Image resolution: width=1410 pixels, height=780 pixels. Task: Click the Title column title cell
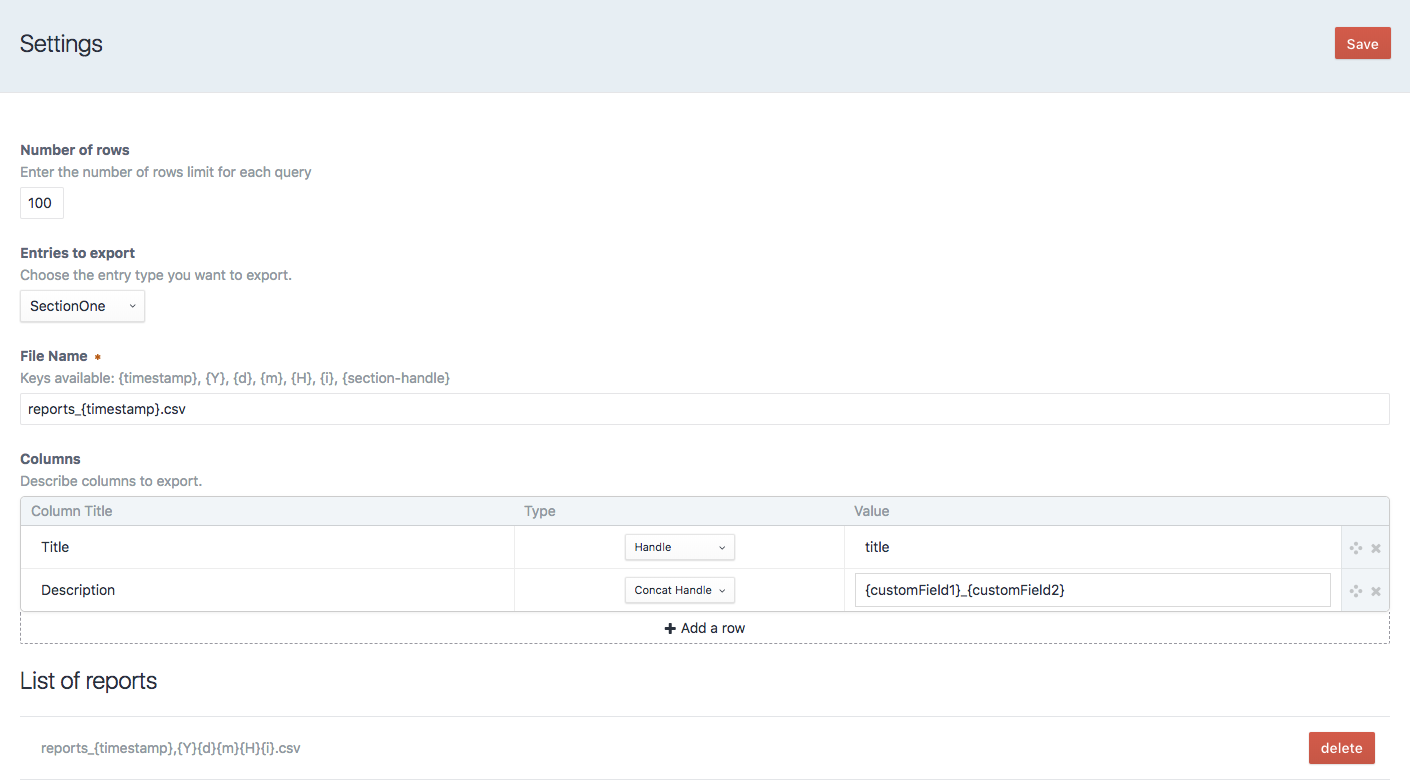(267, 547)
